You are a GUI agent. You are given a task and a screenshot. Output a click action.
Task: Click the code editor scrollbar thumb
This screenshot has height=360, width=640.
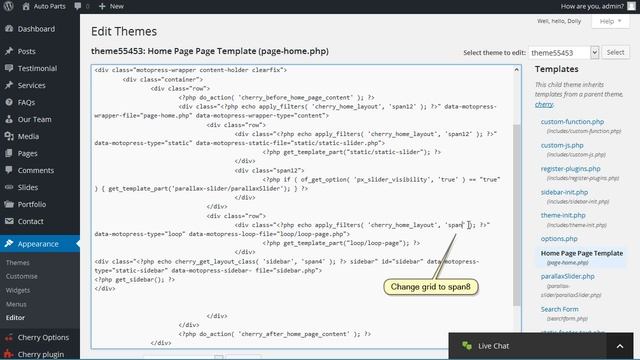(x=516, y=215)
